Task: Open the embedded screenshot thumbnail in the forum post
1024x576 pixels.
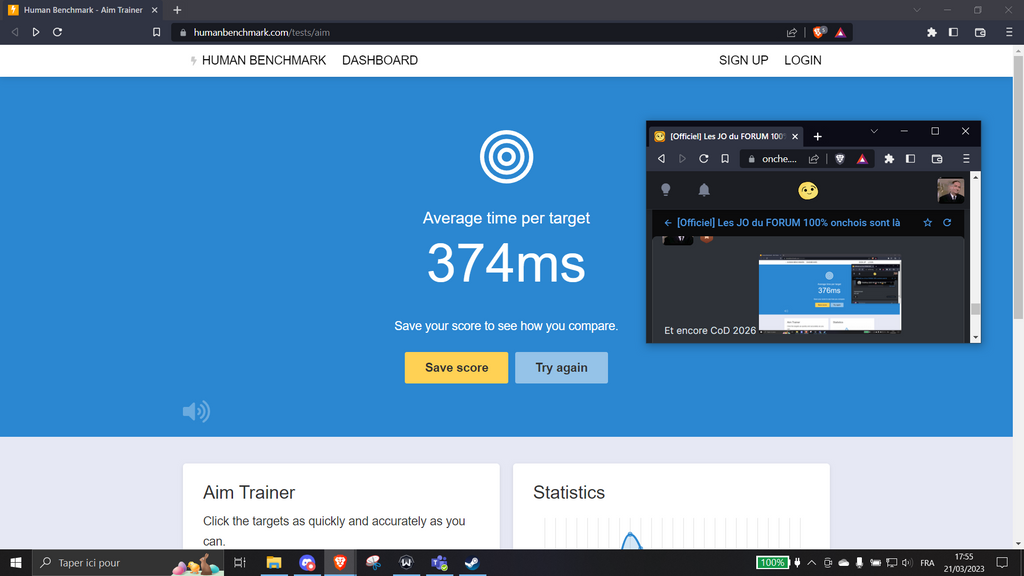Action: 829,295
